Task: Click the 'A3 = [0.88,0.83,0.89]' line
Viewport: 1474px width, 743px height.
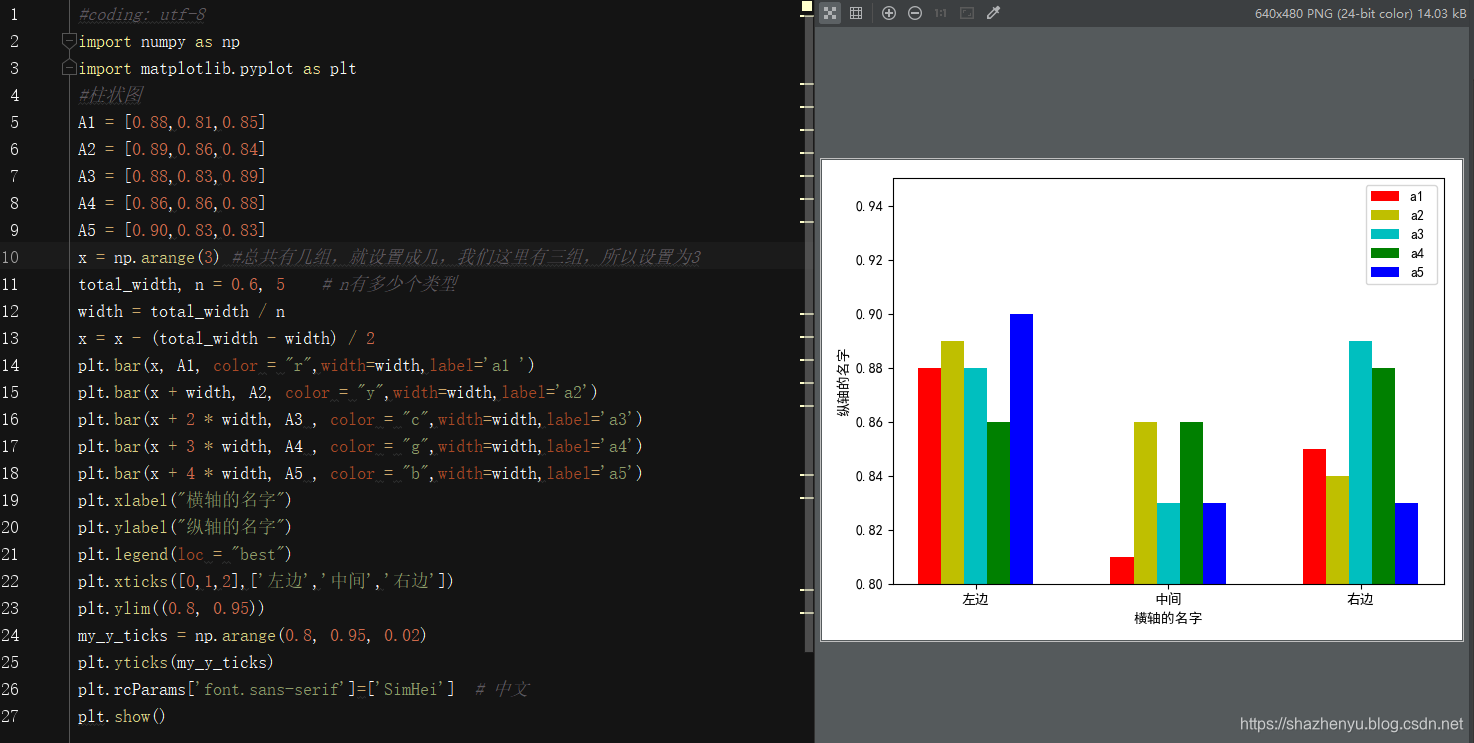Action: [x=172, y=176]
